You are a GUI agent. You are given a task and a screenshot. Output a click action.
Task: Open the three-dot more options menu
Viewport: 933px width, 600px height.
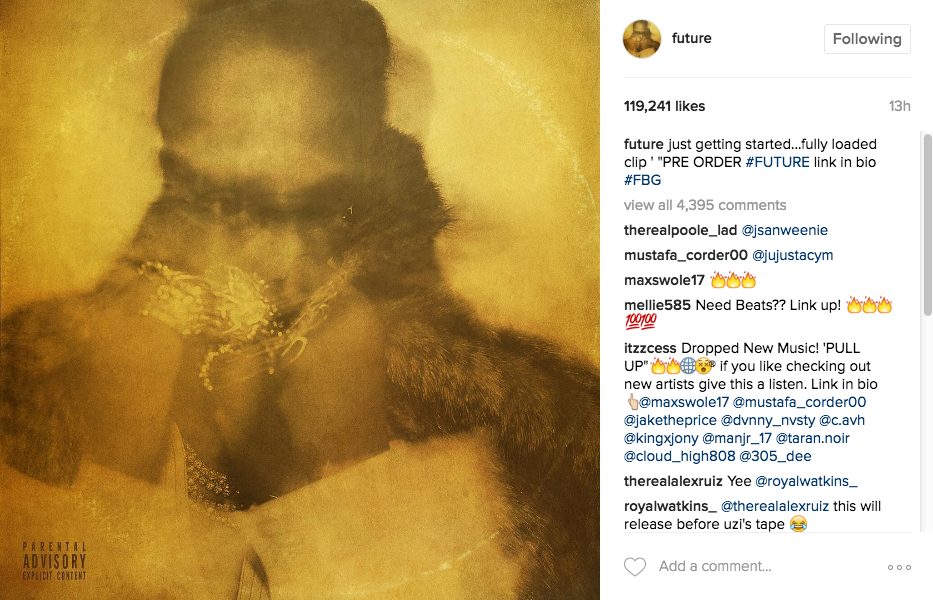tap(899, 567)
